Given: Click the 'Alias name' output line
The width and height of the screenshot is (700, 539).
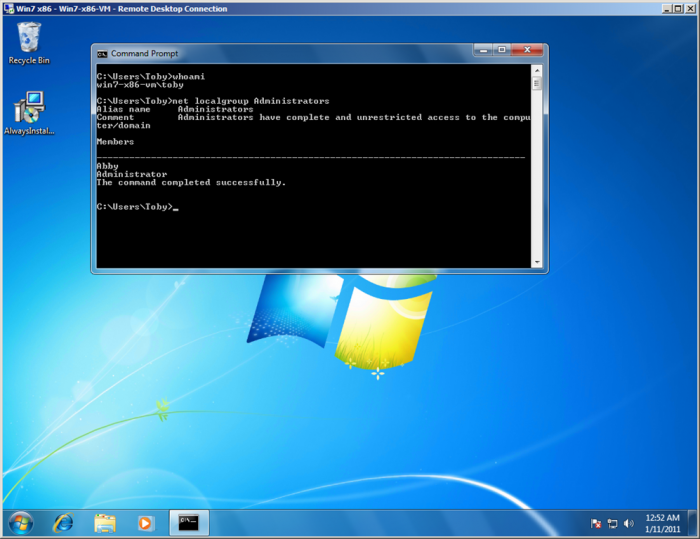Looking at the screenshot, I should (x=175, y=109).
